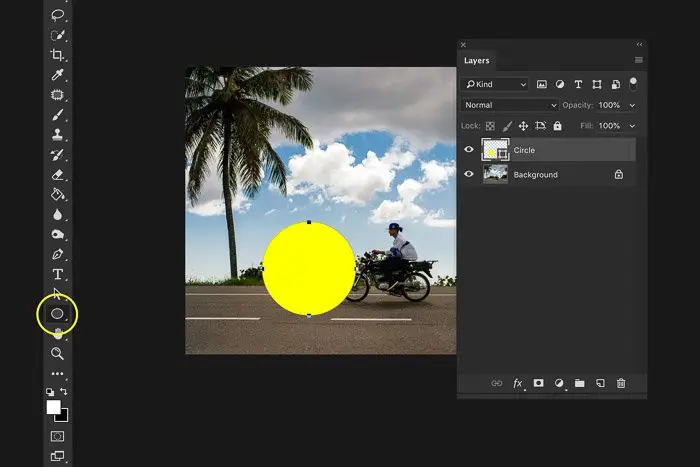
Task: Select the Zoom tool
Action: pos(57,353)
